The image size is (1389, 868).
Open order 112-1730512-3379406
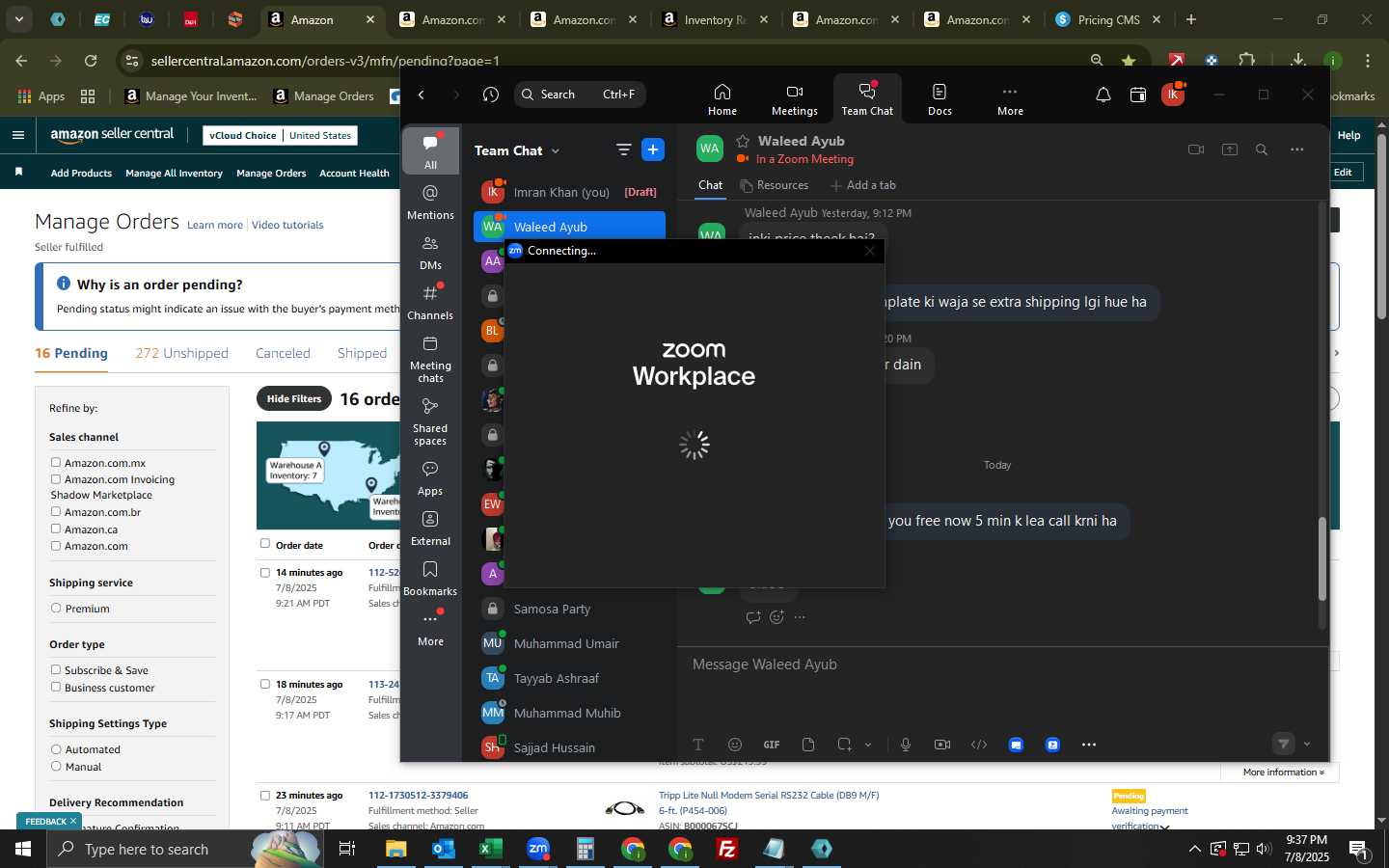[418, 795]
